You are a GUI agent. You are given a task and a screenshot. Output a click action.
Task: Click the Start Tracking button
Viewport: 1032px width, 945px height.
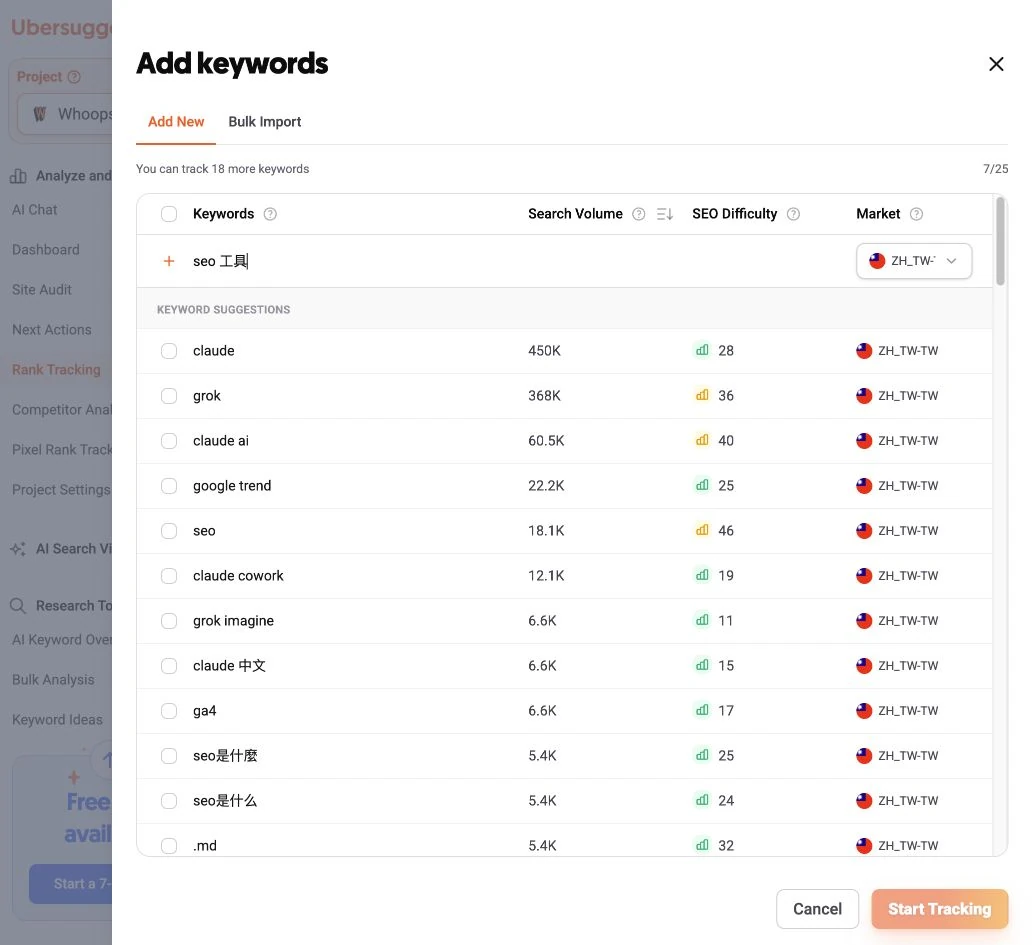click(x=939, y=909)
